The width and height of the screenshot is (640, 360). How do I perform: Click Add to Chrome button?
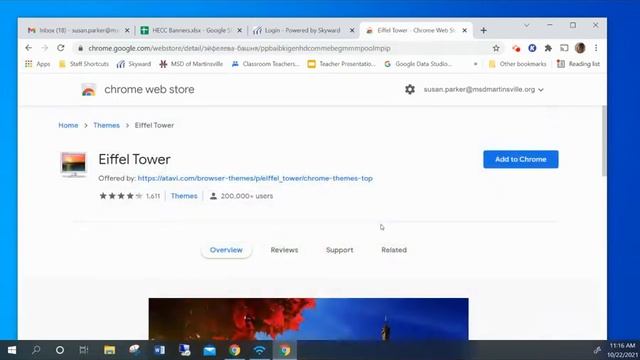(x=521, y=159)
